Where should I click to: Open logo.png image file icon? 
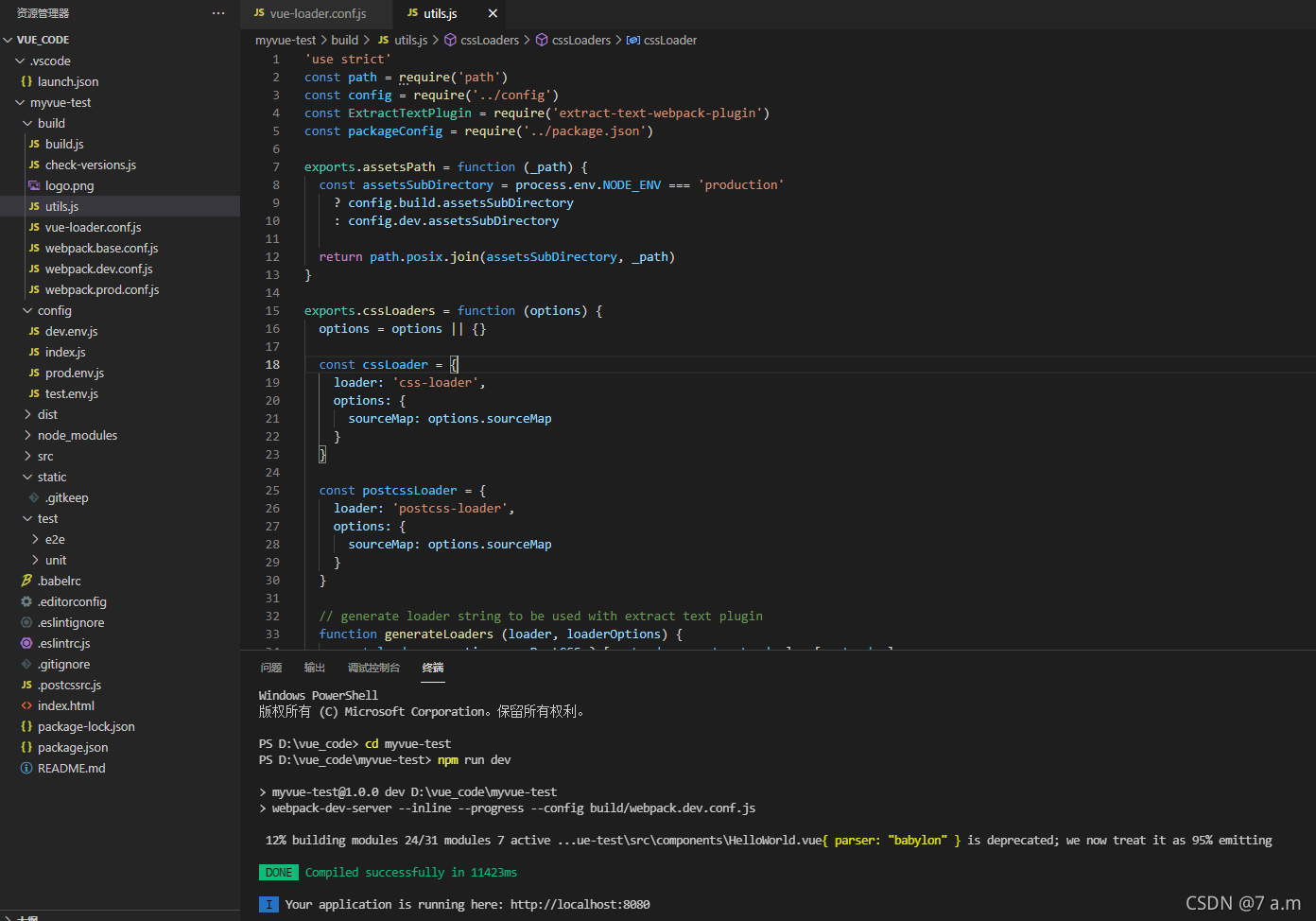click(34, 185)
